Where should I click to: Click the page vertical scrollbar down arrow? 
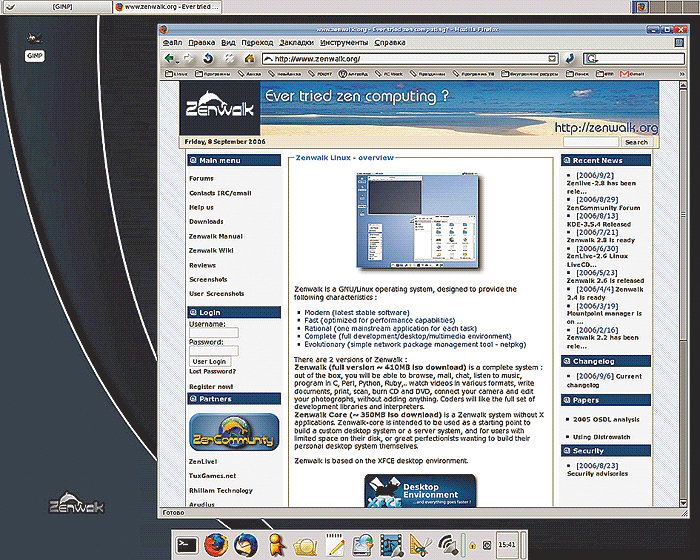coord(683,503)
